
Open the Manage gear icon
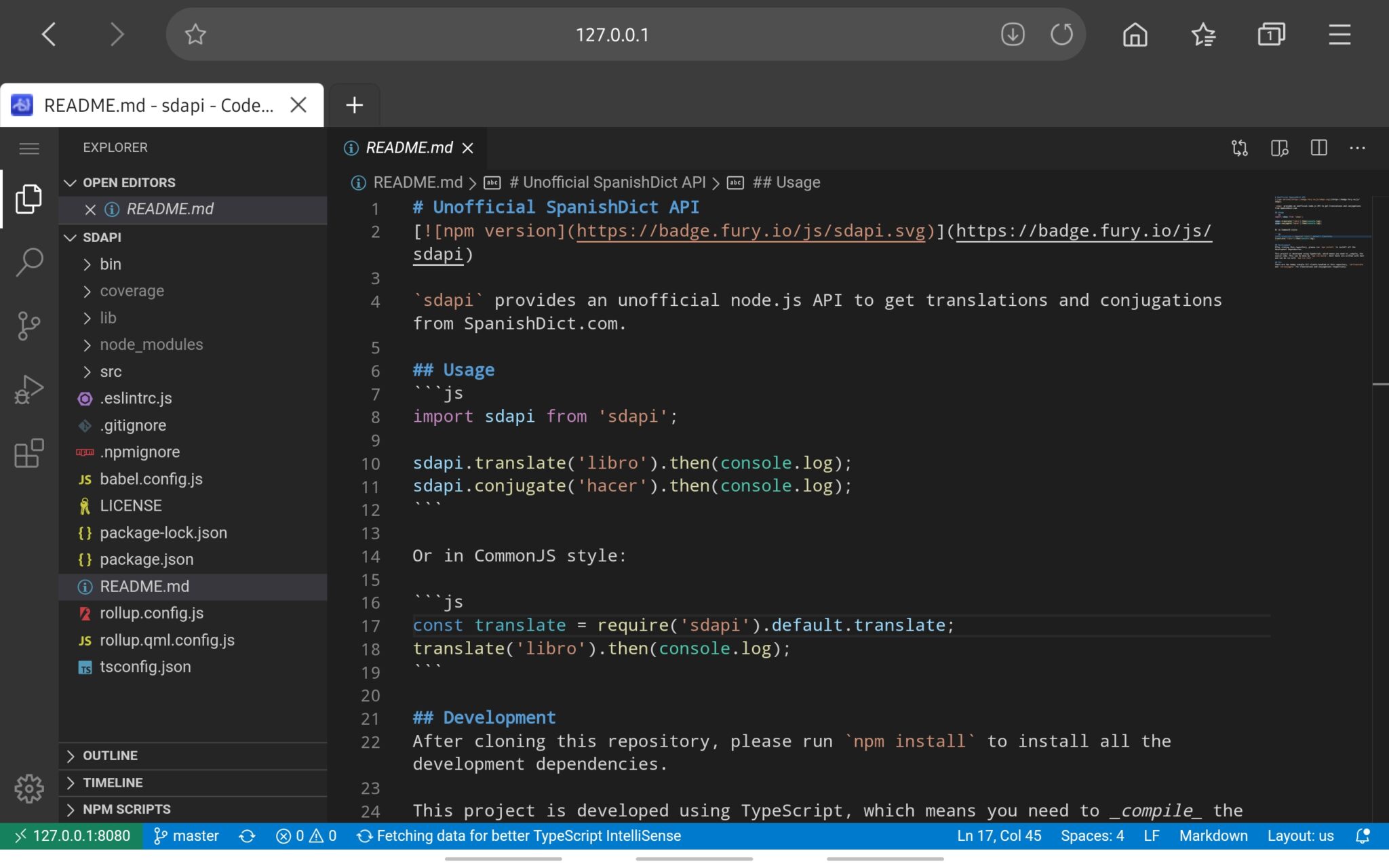pos(29,788)
